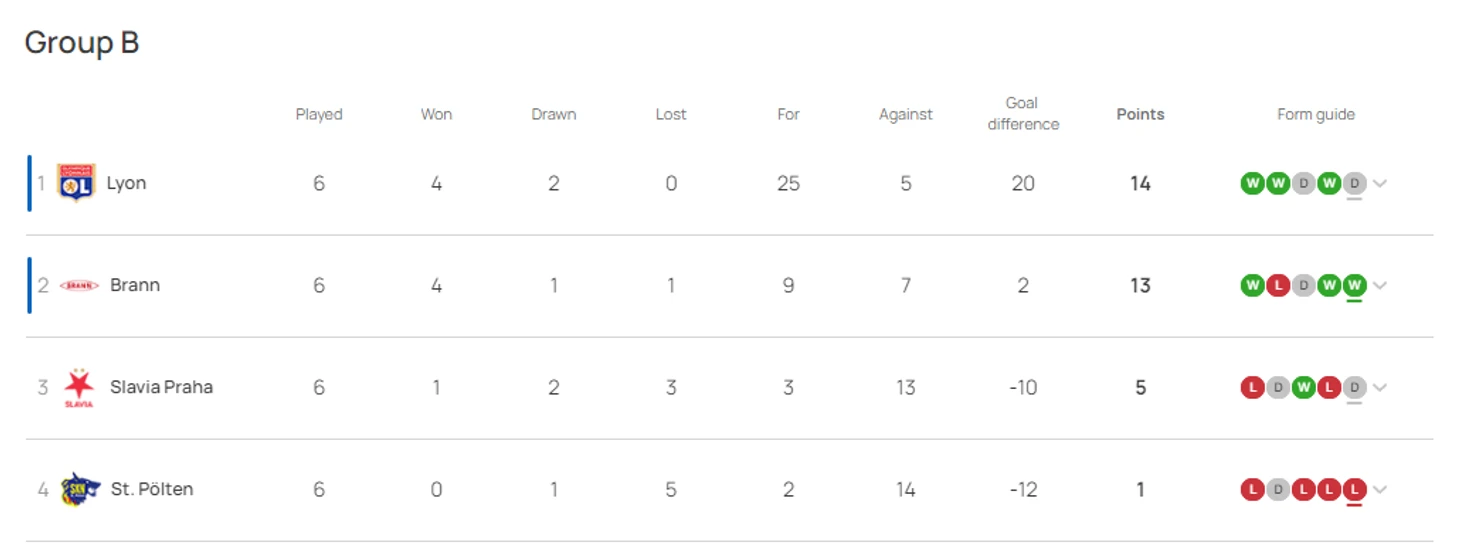The width and height of the screenshot is (1460, 544).
Task: Expand St. Pölten's form guide chevron
Action: click(1380, 489)
